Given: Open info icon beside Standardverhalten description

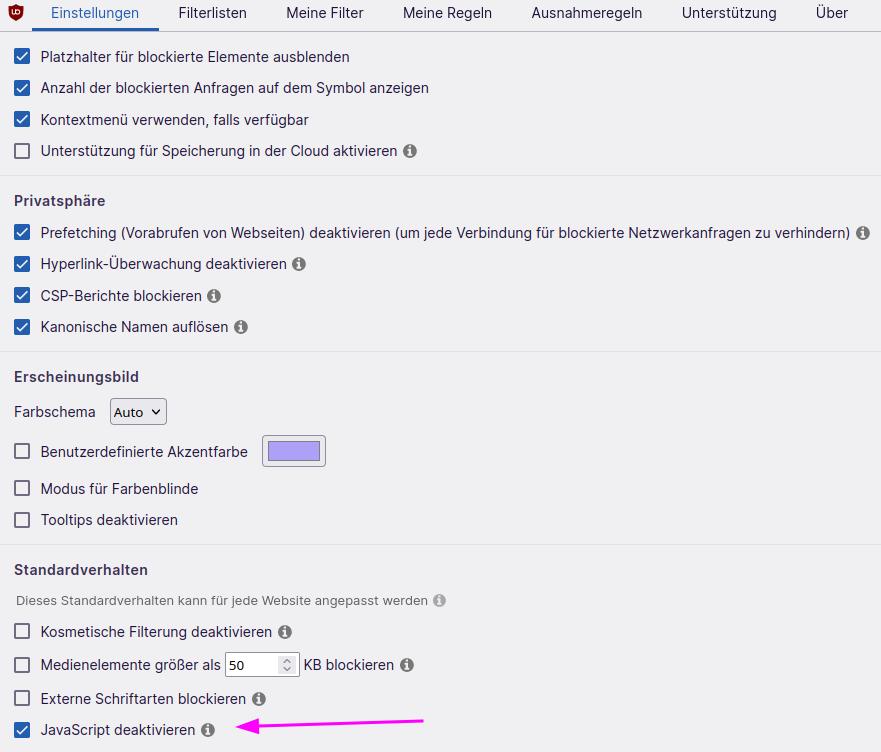Looking at the screenshot, I should (439, 601).
